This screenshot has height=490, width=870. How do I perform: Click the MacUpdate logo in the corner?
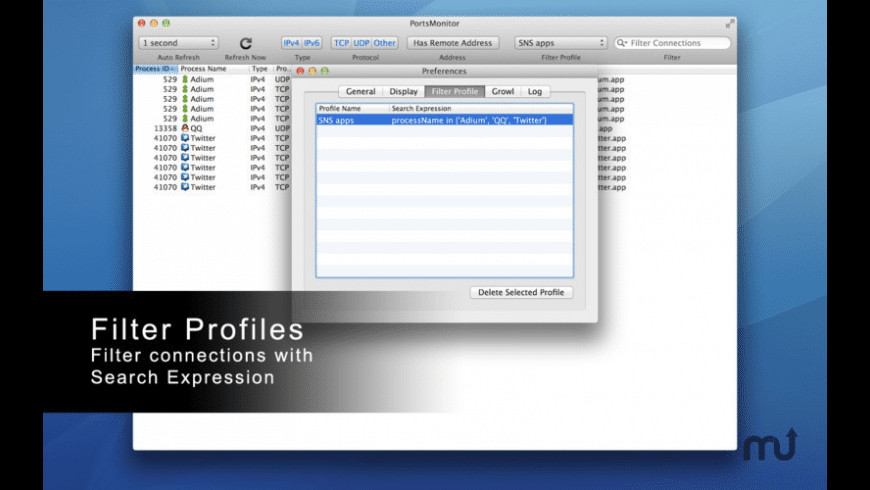[769, 444]
